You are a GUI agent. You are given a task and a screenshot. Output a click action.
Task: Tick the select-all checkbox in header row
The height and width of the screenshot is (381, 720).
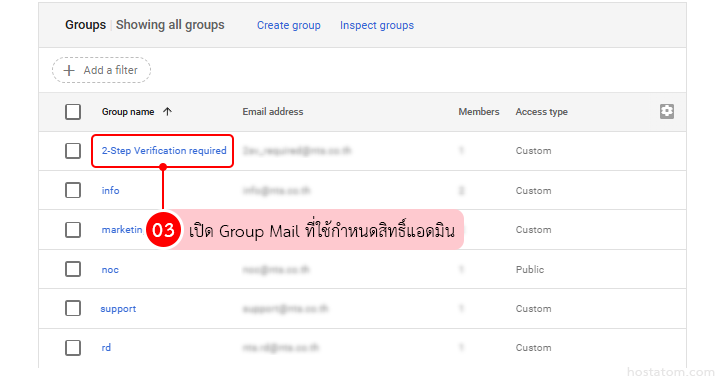73,112
